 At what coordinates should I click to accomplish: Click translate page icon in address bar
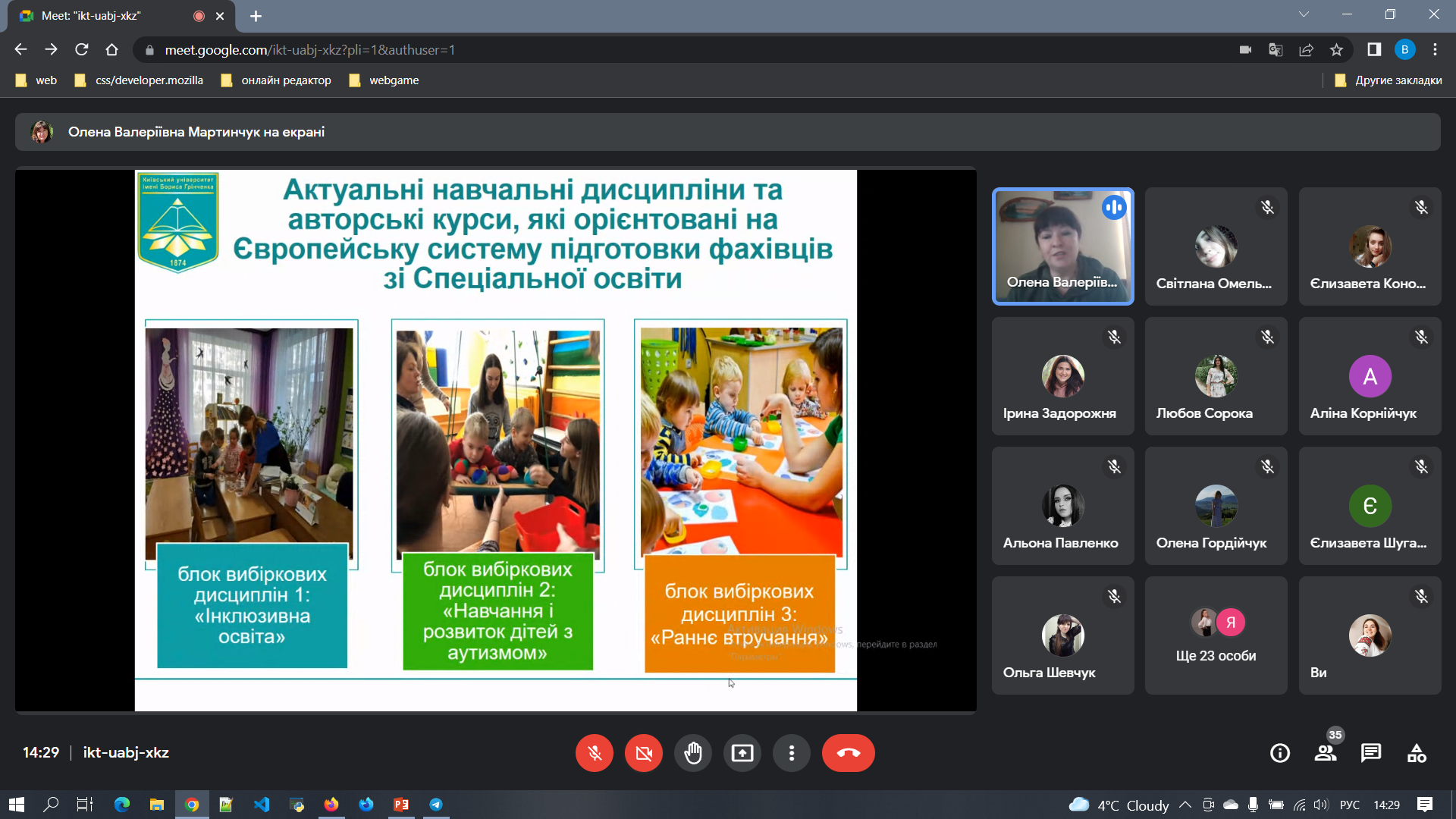point(1276,50)
